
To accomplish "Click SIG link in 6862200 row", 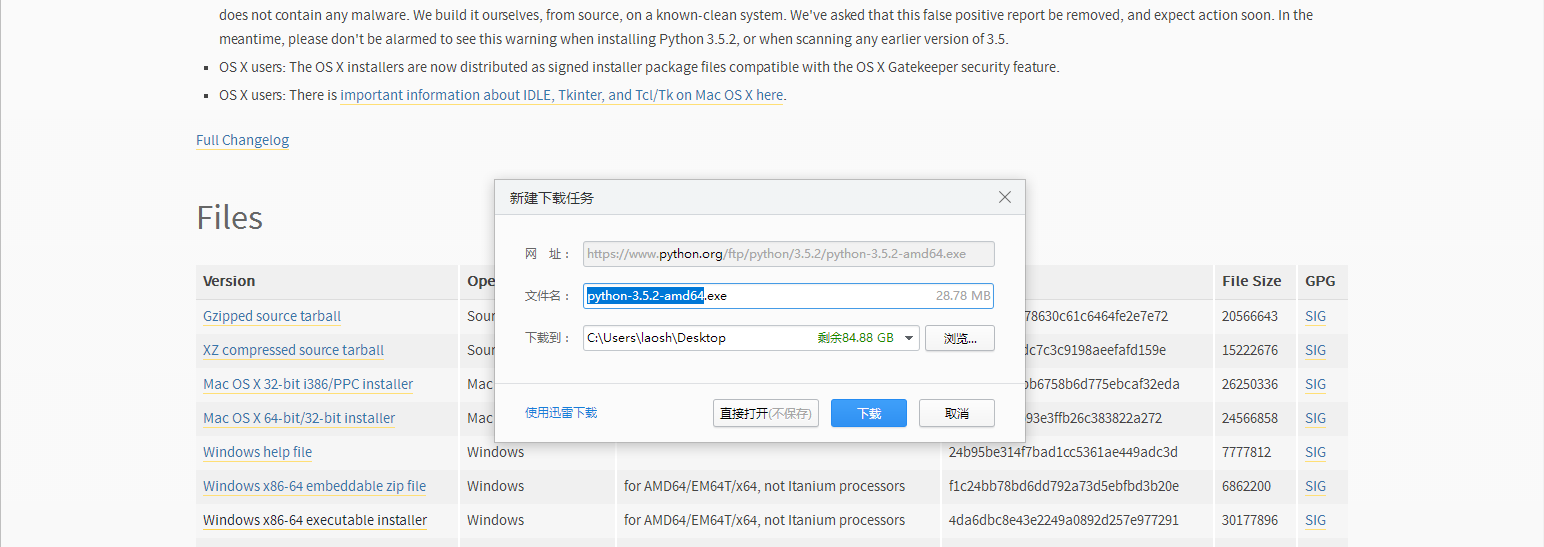I will click(1315, 486).
